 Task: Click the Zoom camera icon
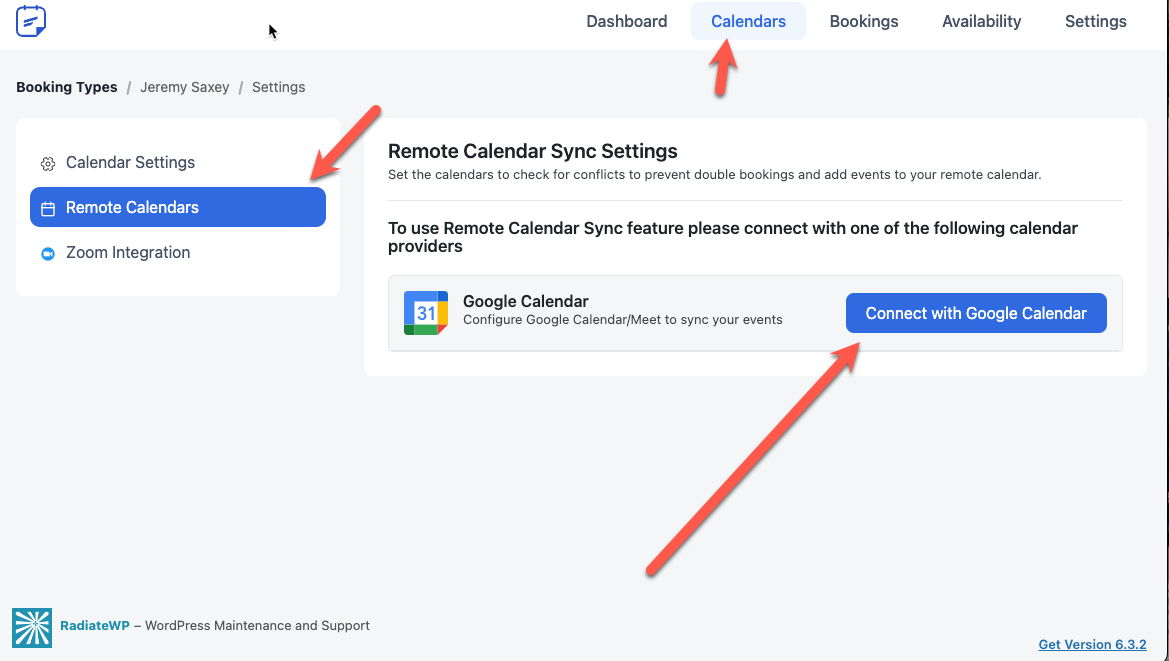click(48, 253)
